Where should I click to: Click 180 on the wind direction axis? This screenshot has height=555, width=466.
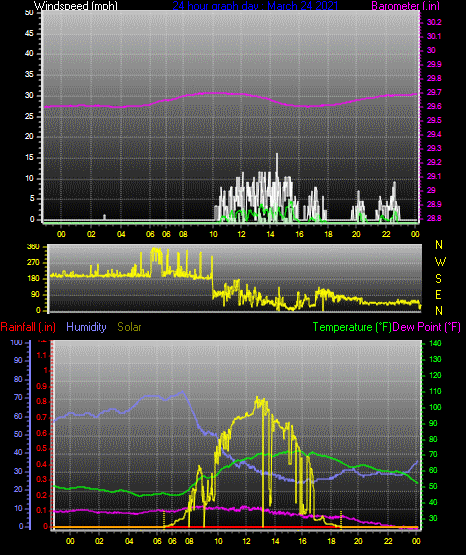coord(33,279)
